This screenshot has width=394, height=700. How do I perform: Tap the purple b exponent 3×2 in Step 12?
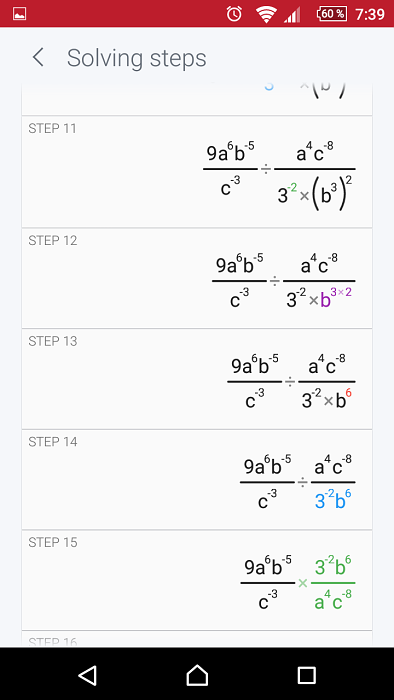tap(336, 299)
